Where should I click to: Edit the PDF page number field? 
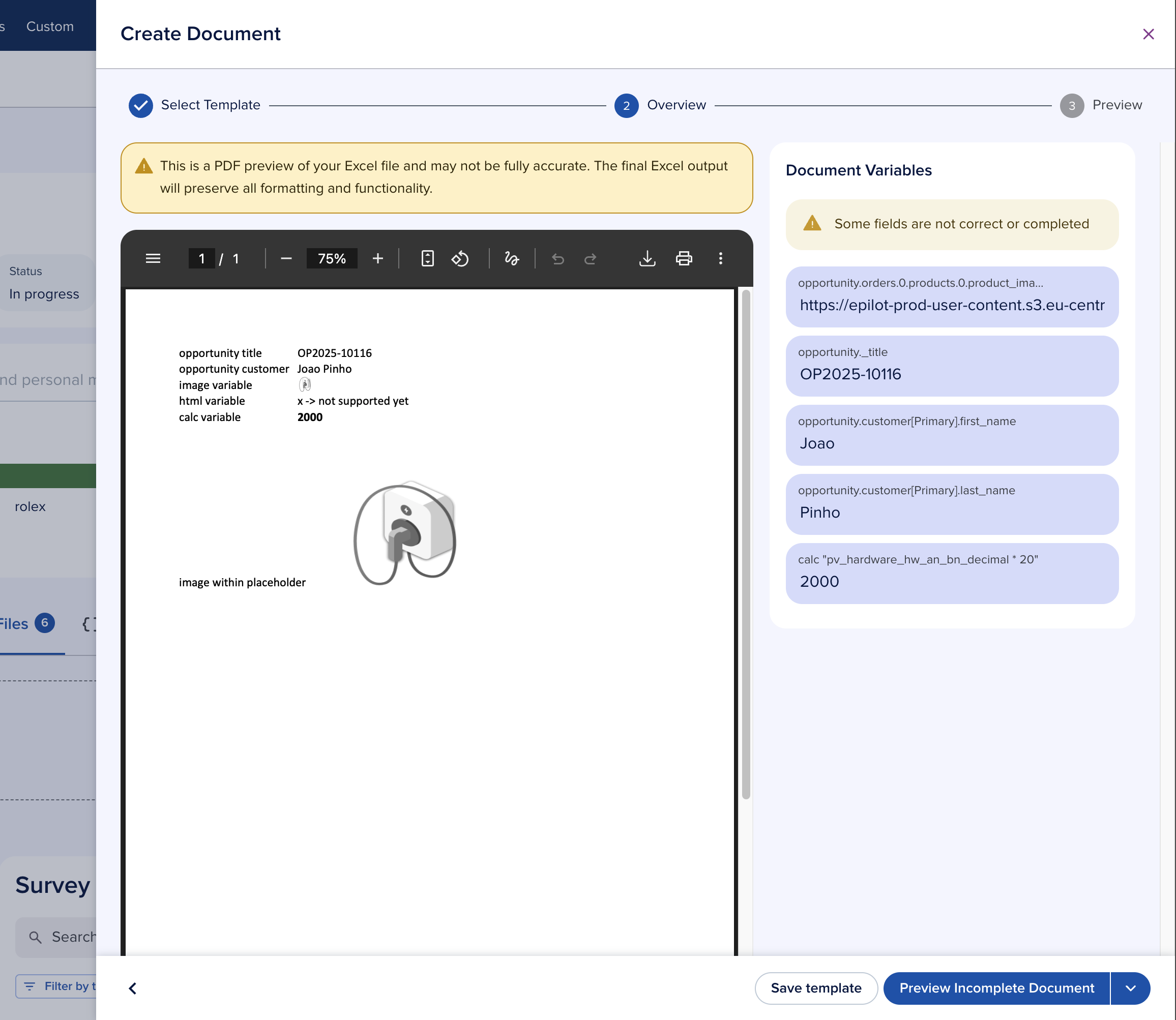point(201,258)
